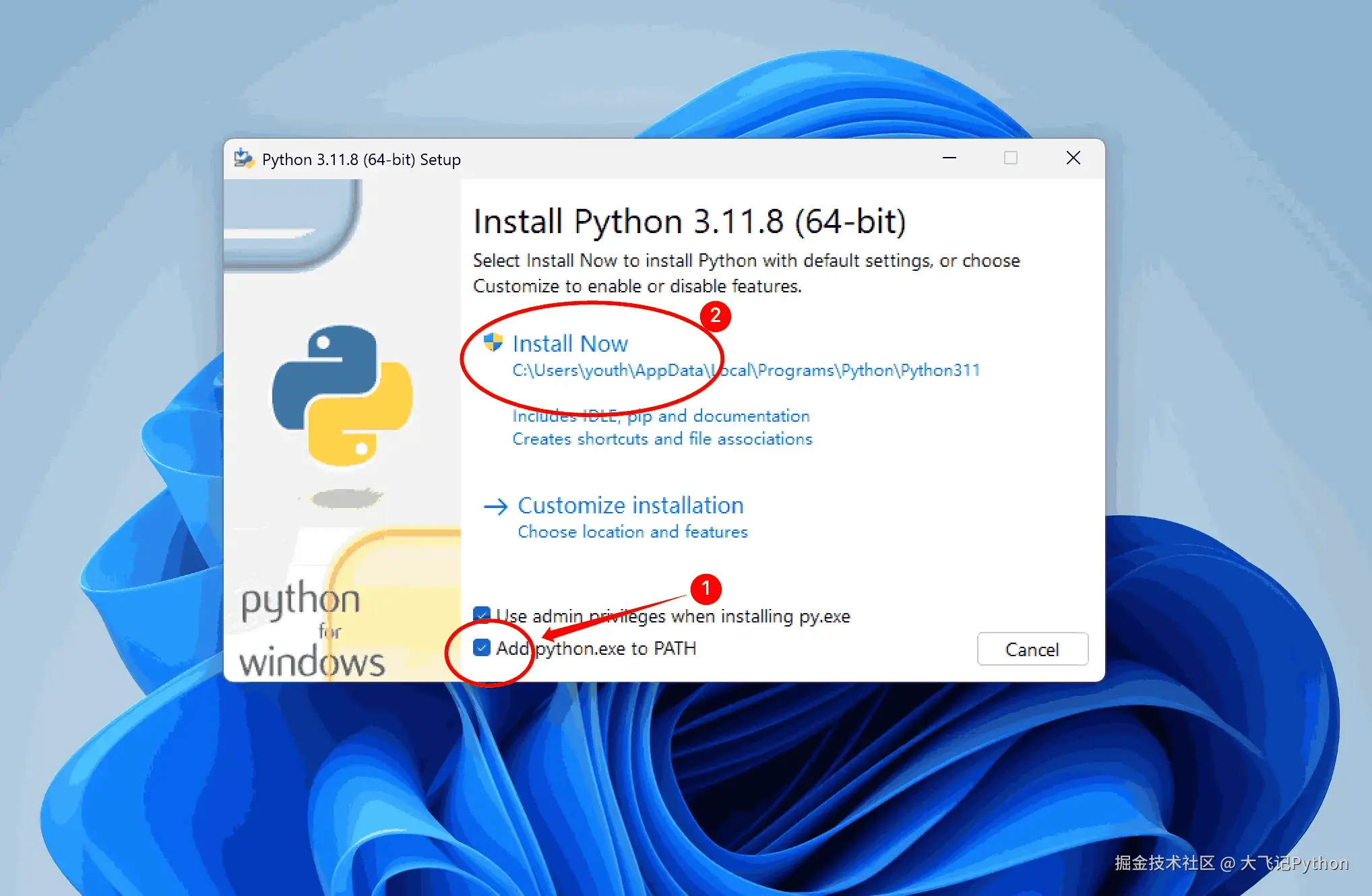Open Customize installation option
The width and height of the screenshot is (1372, 896).
pyautogui.click(x=630, y=505)
